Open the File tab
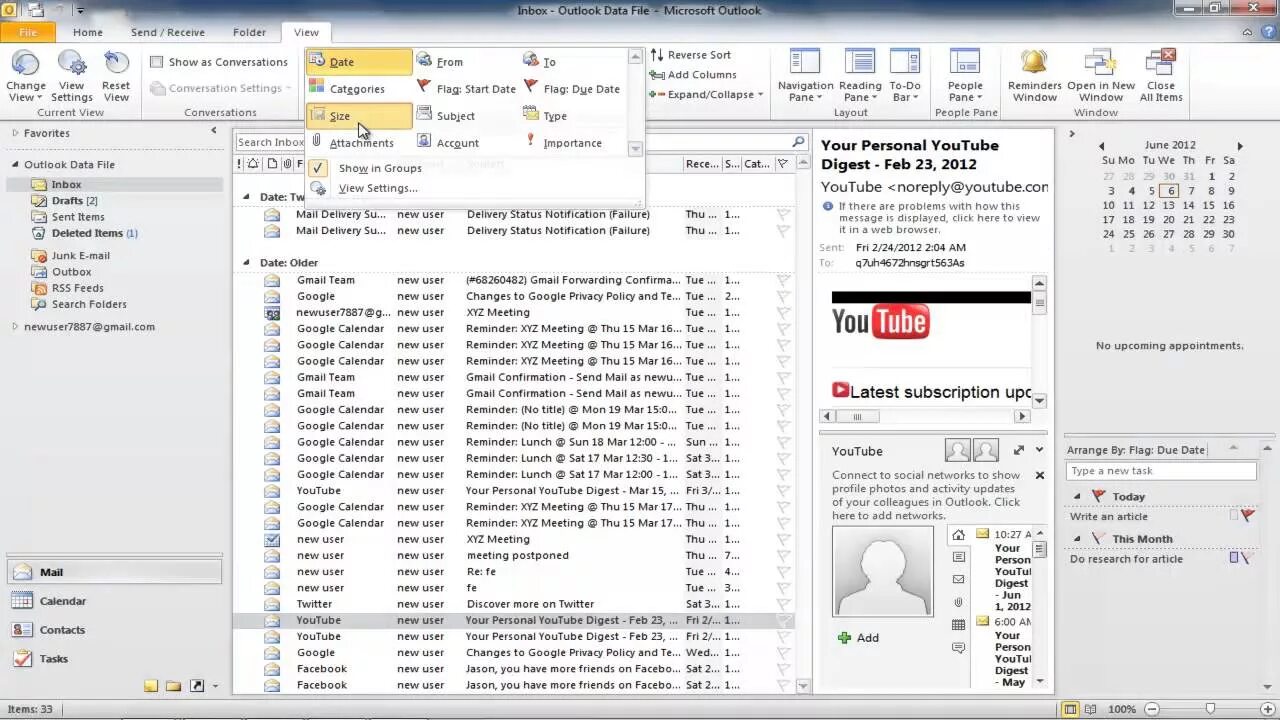Image resolution: width=1280 pixels, height=720 pixels. pos(28,32)
